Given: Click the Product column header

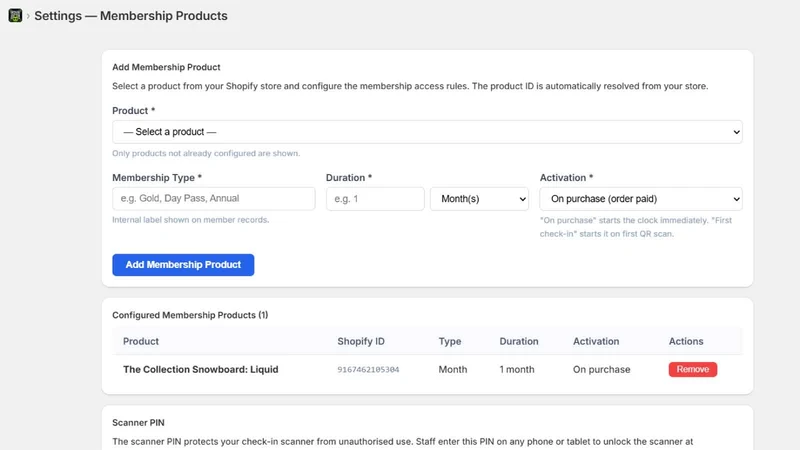Looking at the screenshot, I should tap(141, 341).
